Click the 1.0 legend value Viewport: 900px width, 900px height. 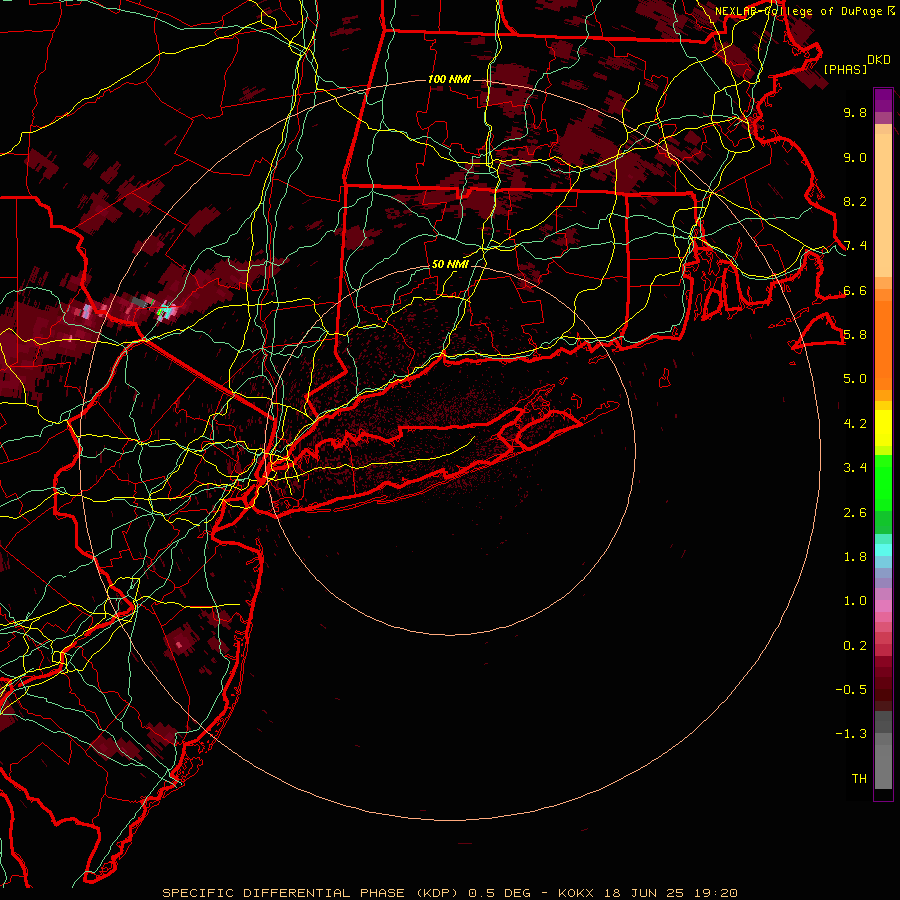click(855, 601)
